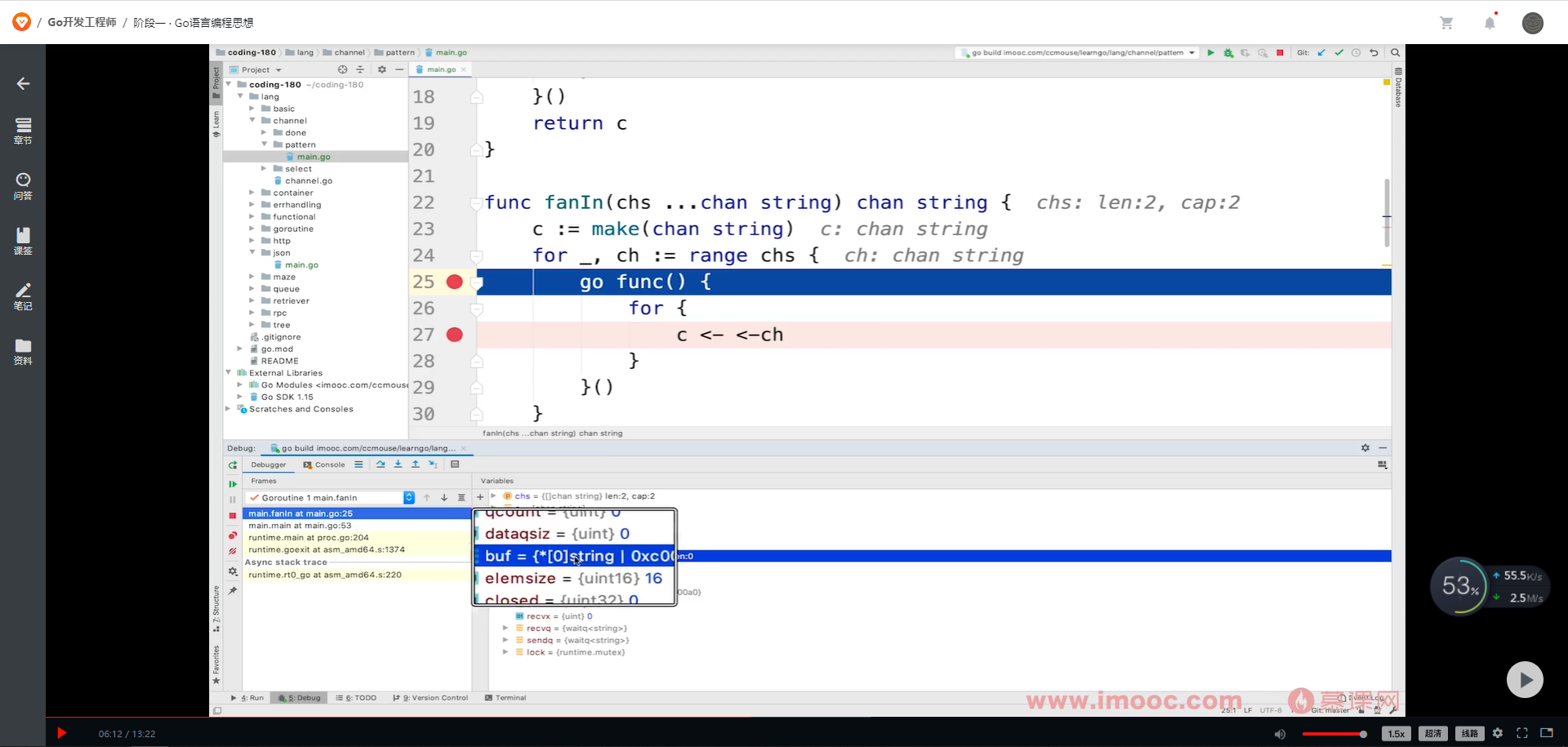This screenshot has width=1568, height=747.
Task: Open notifications bell in site header
Action: (x=1490, y=22)
